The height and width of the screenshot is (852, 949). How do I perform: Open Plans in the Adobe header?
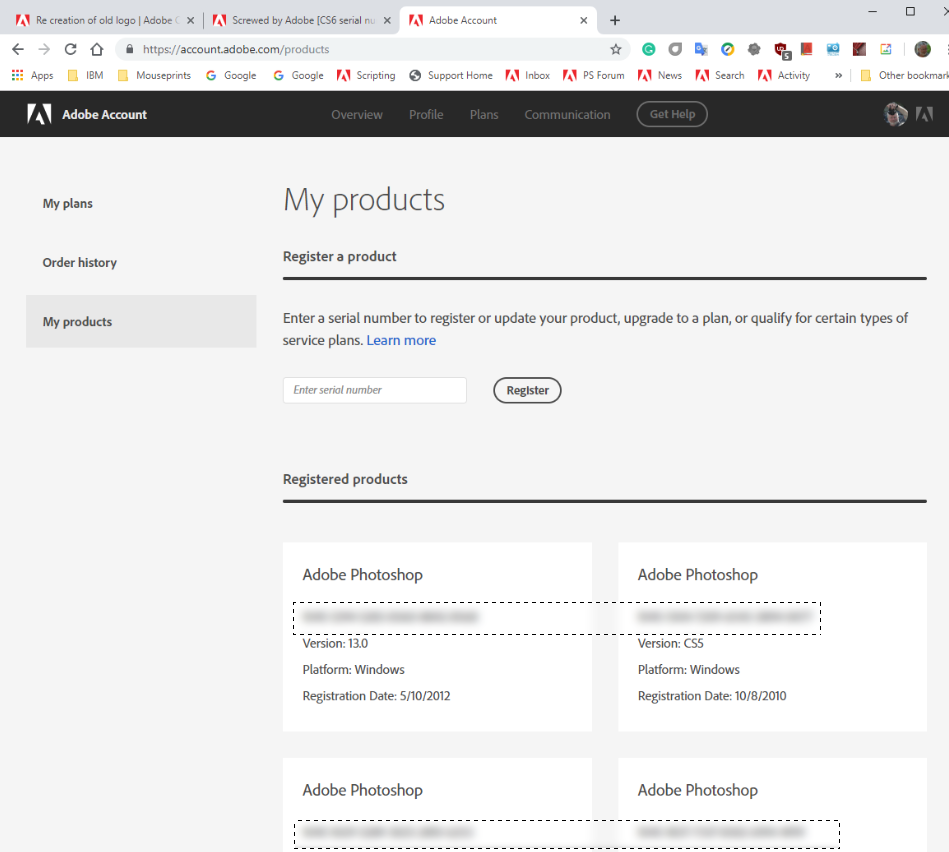484,114
